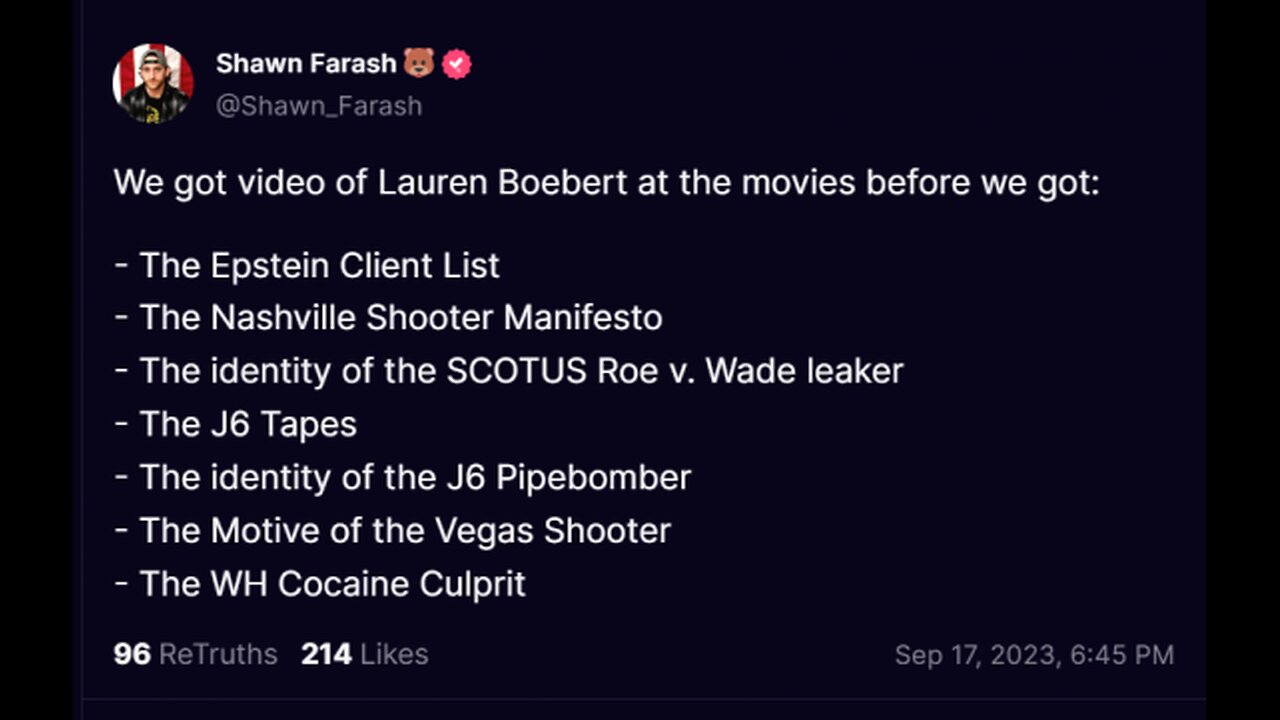Image resolution: width=1280 pixels, height=720 pixels.
Task: Click Shawn Farash's profile avatar
Action: pyautogui.click(x=153, y=84)
